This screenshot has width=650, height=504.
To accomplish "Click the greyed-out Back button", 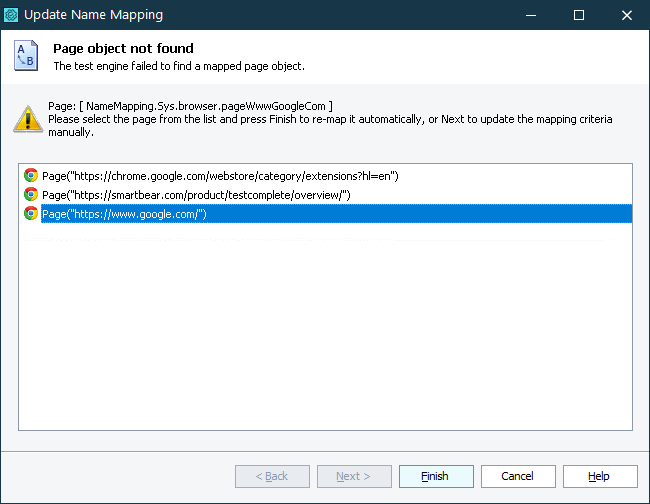I will pyautogui.click(x=272, y=476).
